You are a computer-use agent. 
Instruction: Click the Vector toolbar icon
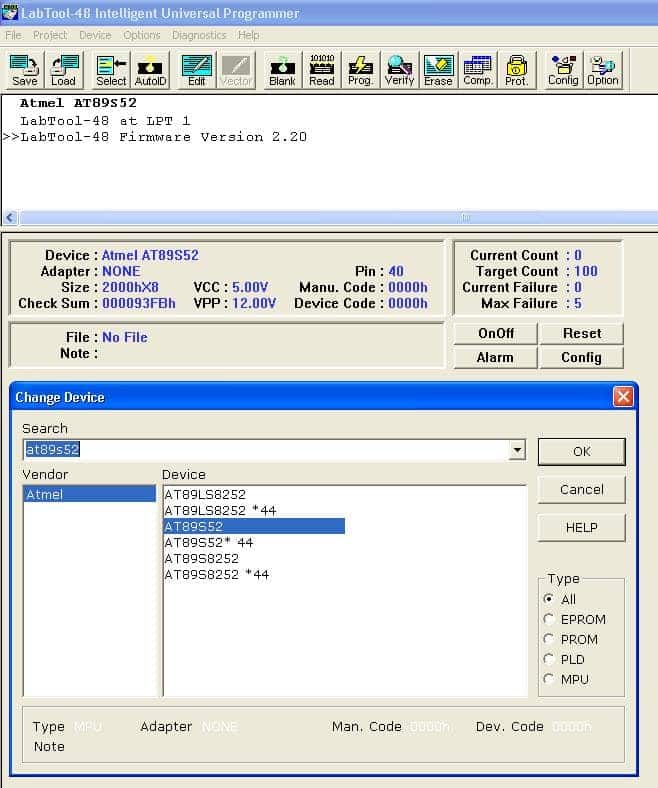click(x=236, y=70)
